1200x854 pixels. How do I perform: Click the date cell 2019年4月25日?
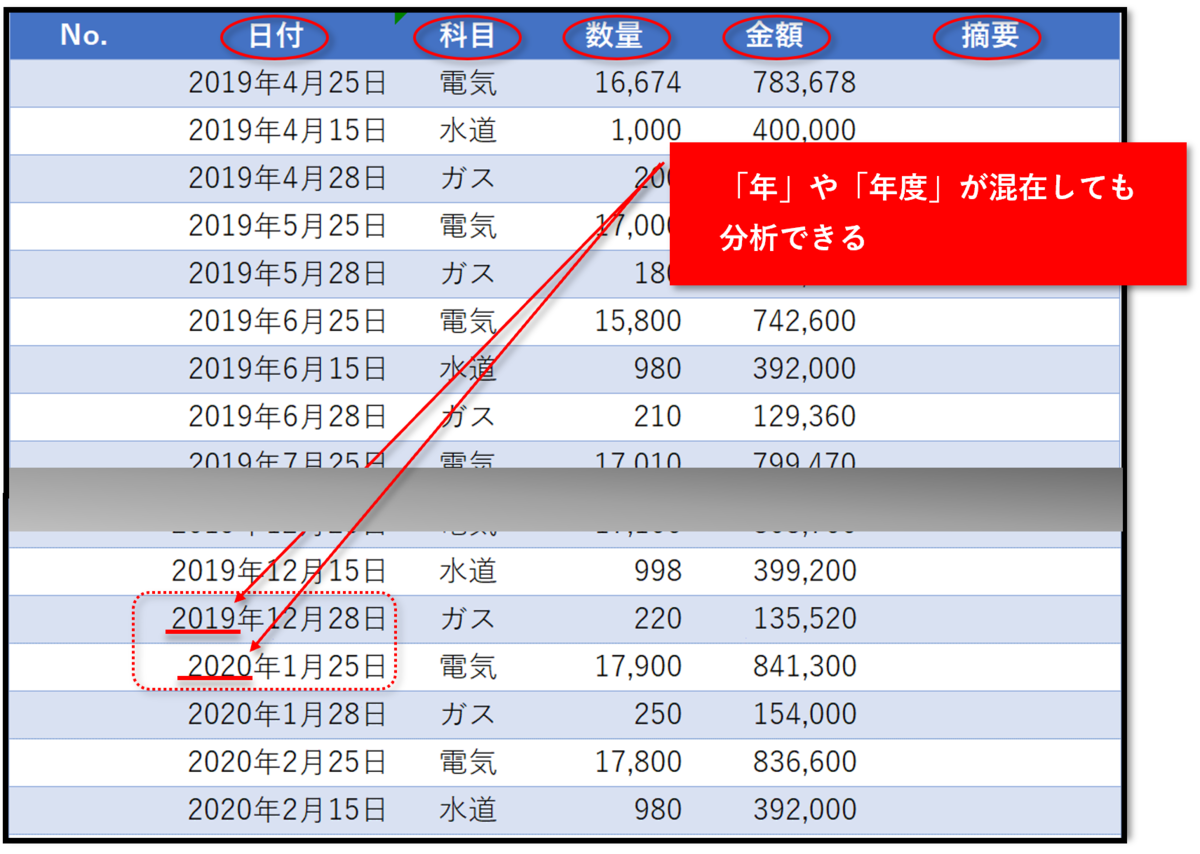click(287, 83)
